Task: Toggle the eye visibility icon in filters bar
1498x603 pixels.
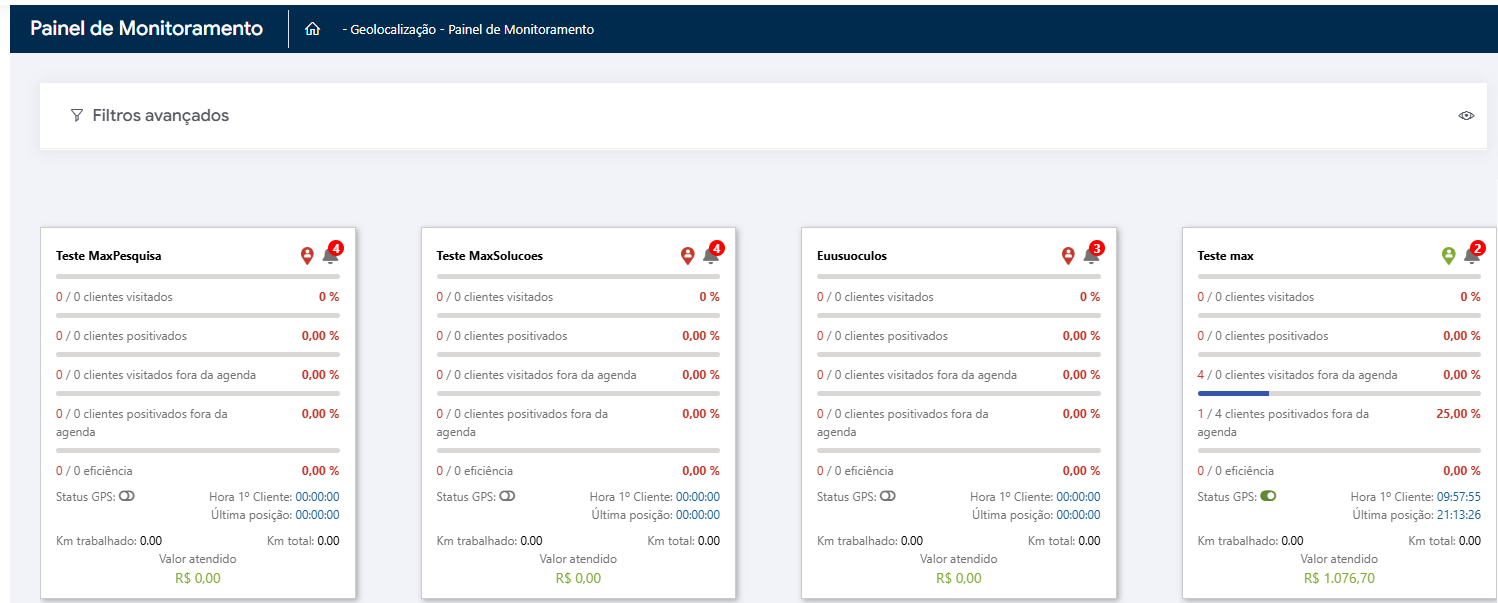Action: [x=1466, y=116]
